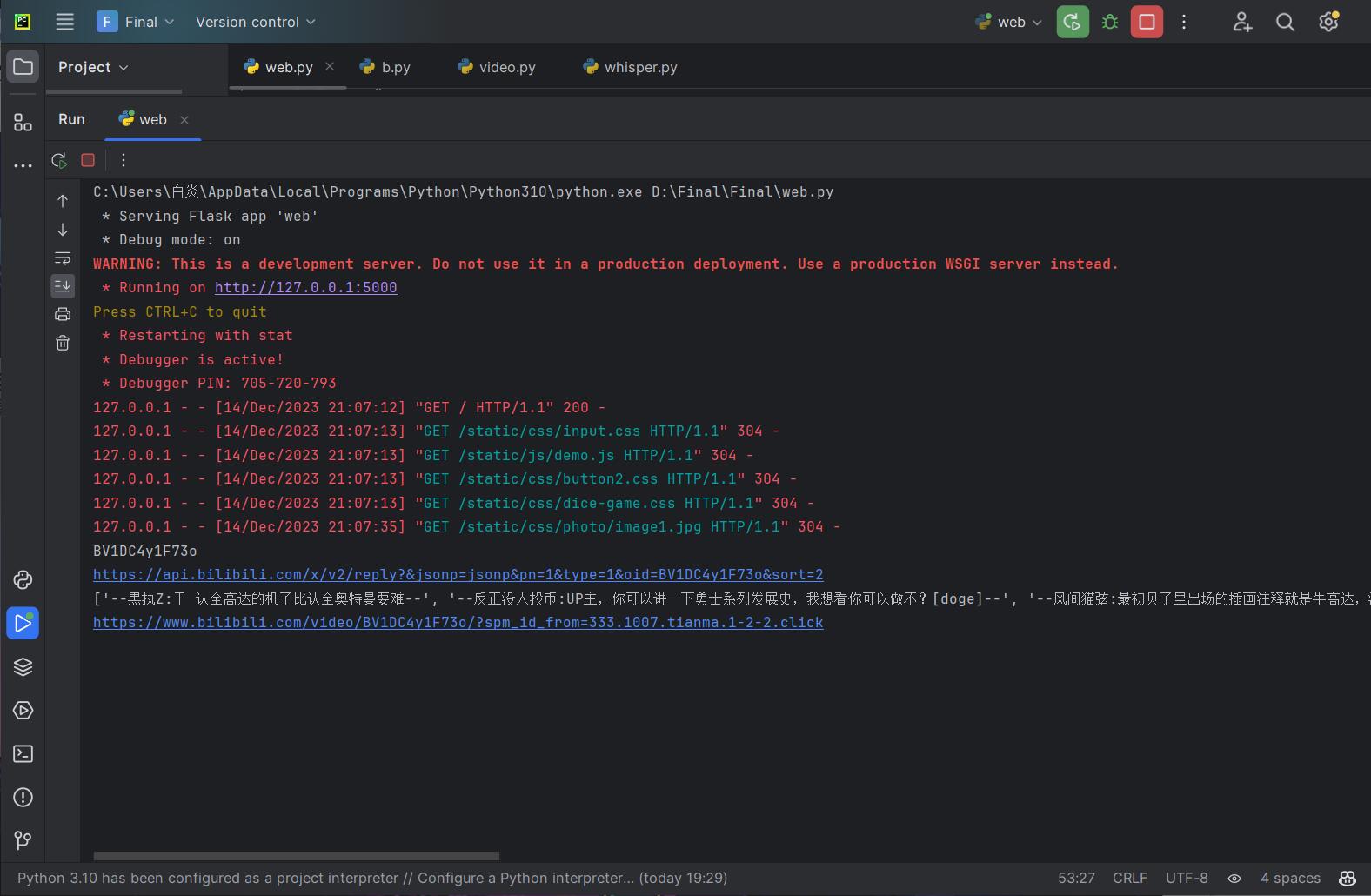Viewport: 1371px width, 896px height.
Task: Stop the running web process in the top toolbar
Action: (x=1147, y=22)
